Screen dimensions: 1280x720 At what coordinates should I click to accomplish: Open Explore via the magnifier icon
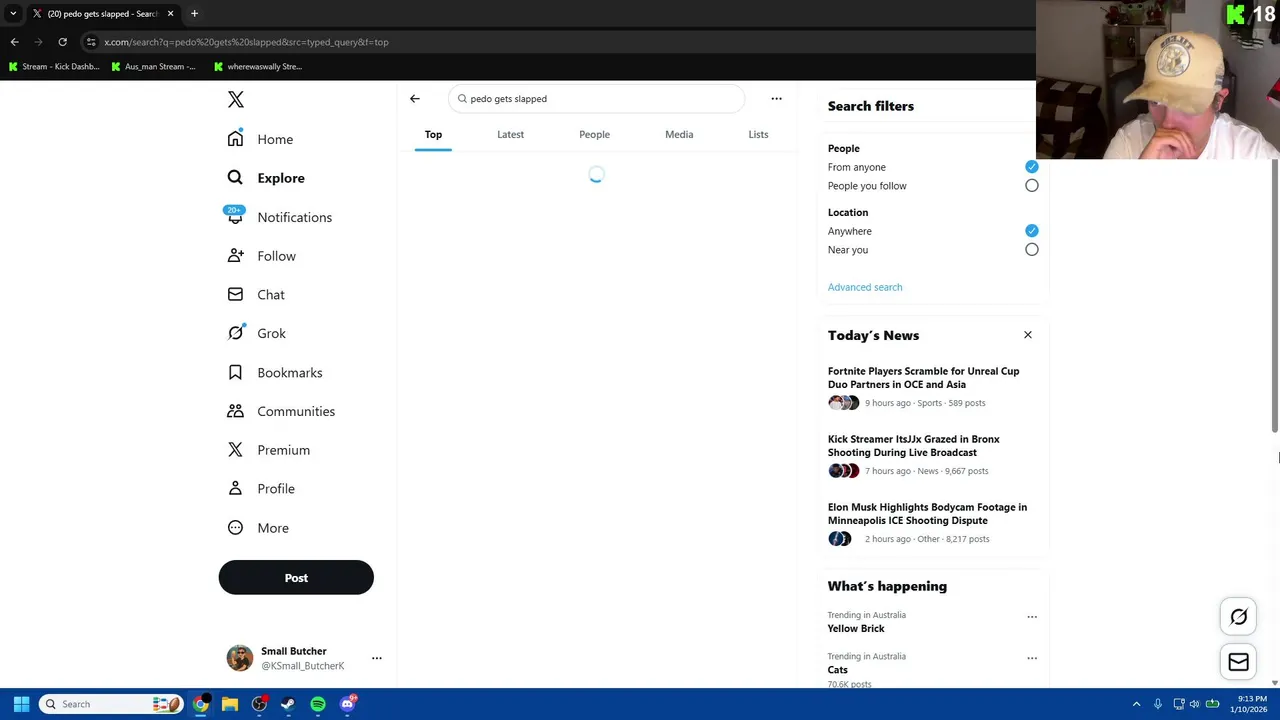235,178
